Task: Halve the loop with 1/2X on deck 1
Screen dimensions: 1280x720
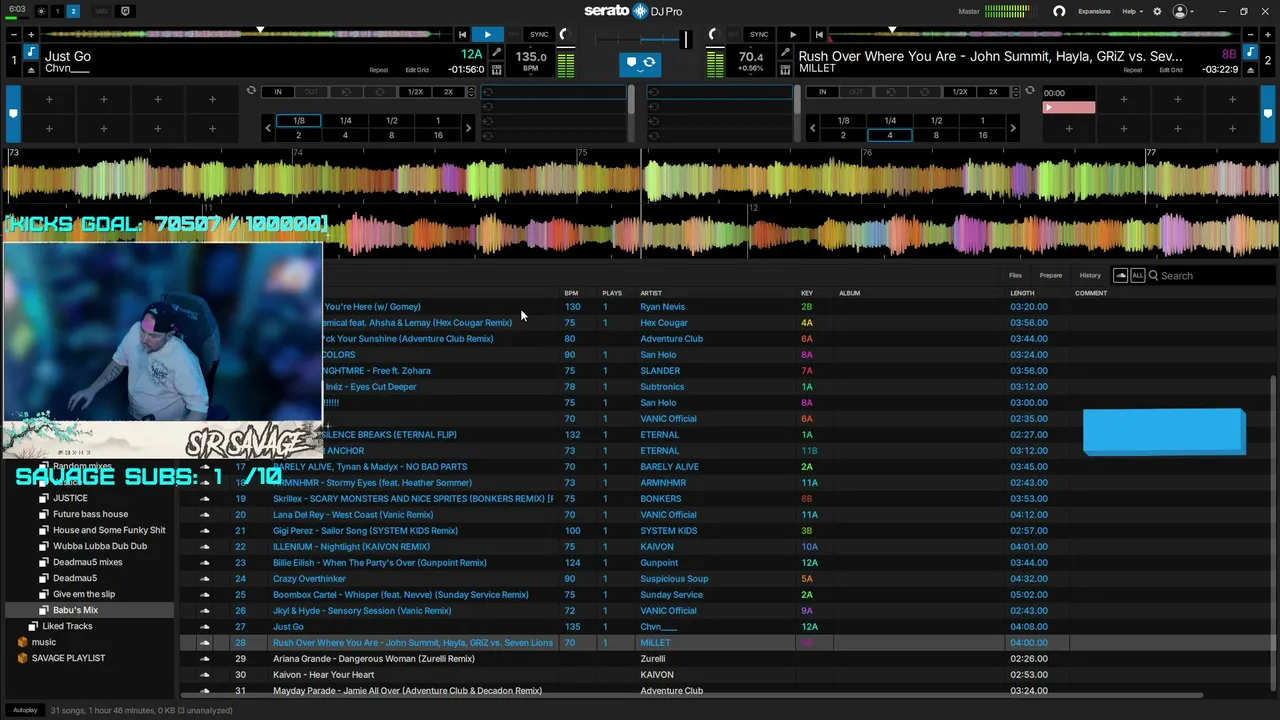Action: 415,92
